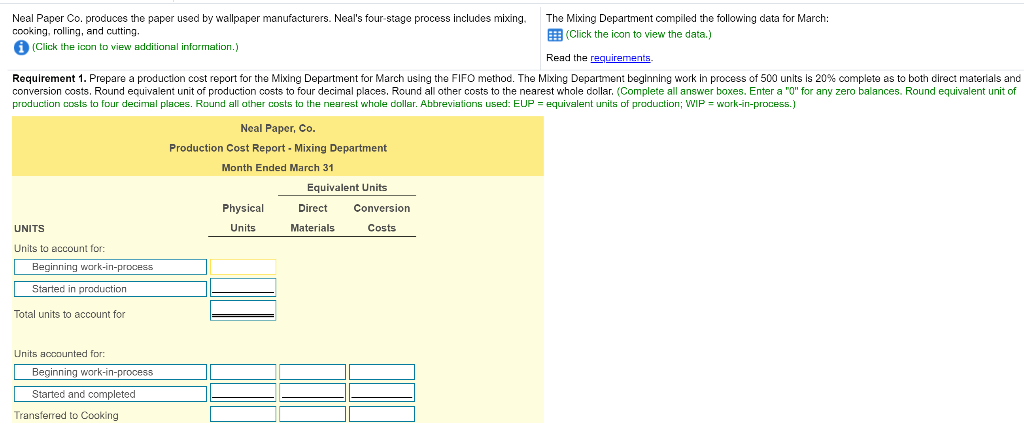
Task: Select the Started and completed label box
Action: [x=110, y=394]
